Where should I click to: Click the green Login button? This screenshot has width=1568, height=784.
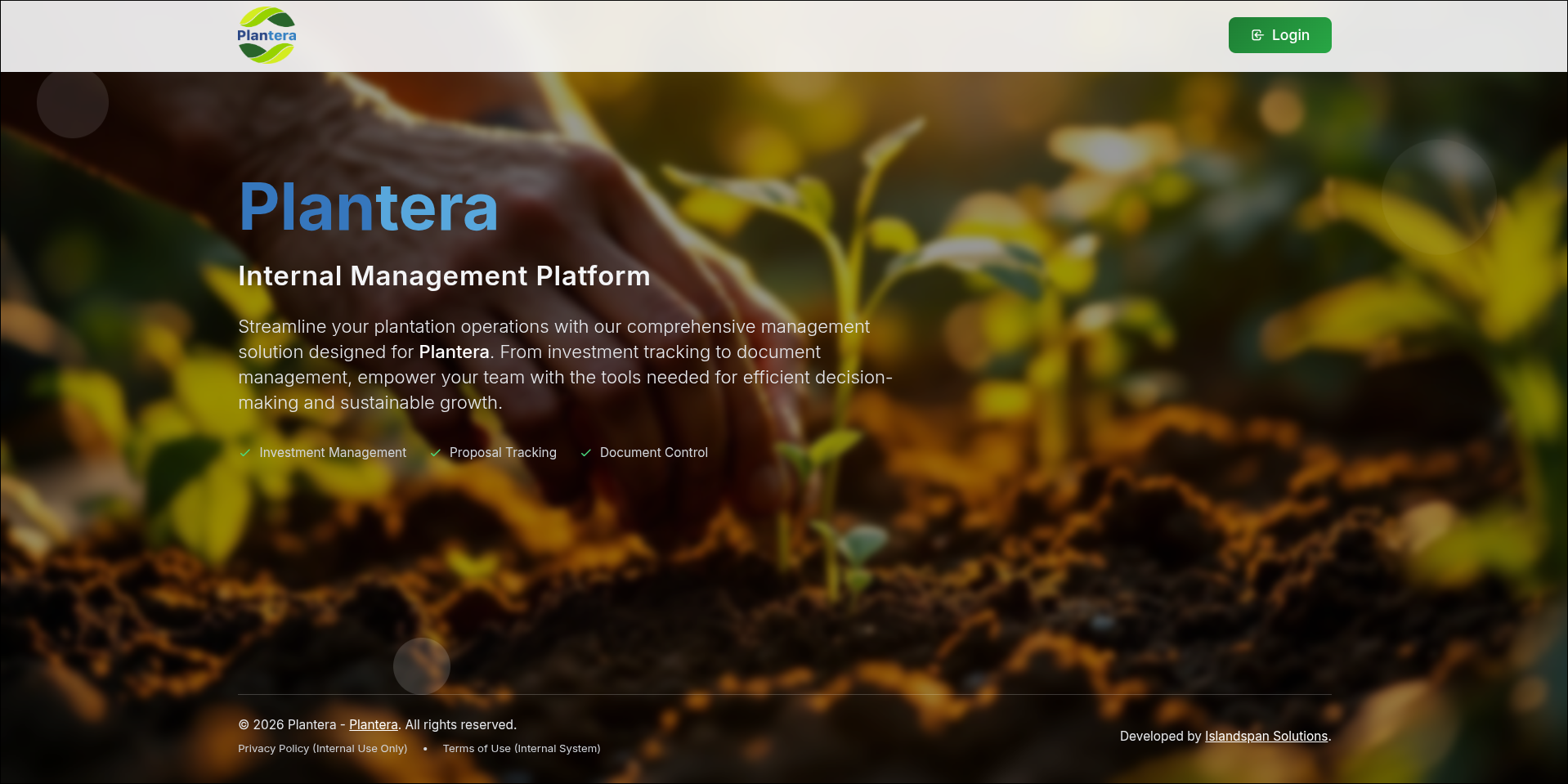click(1279, 35)
